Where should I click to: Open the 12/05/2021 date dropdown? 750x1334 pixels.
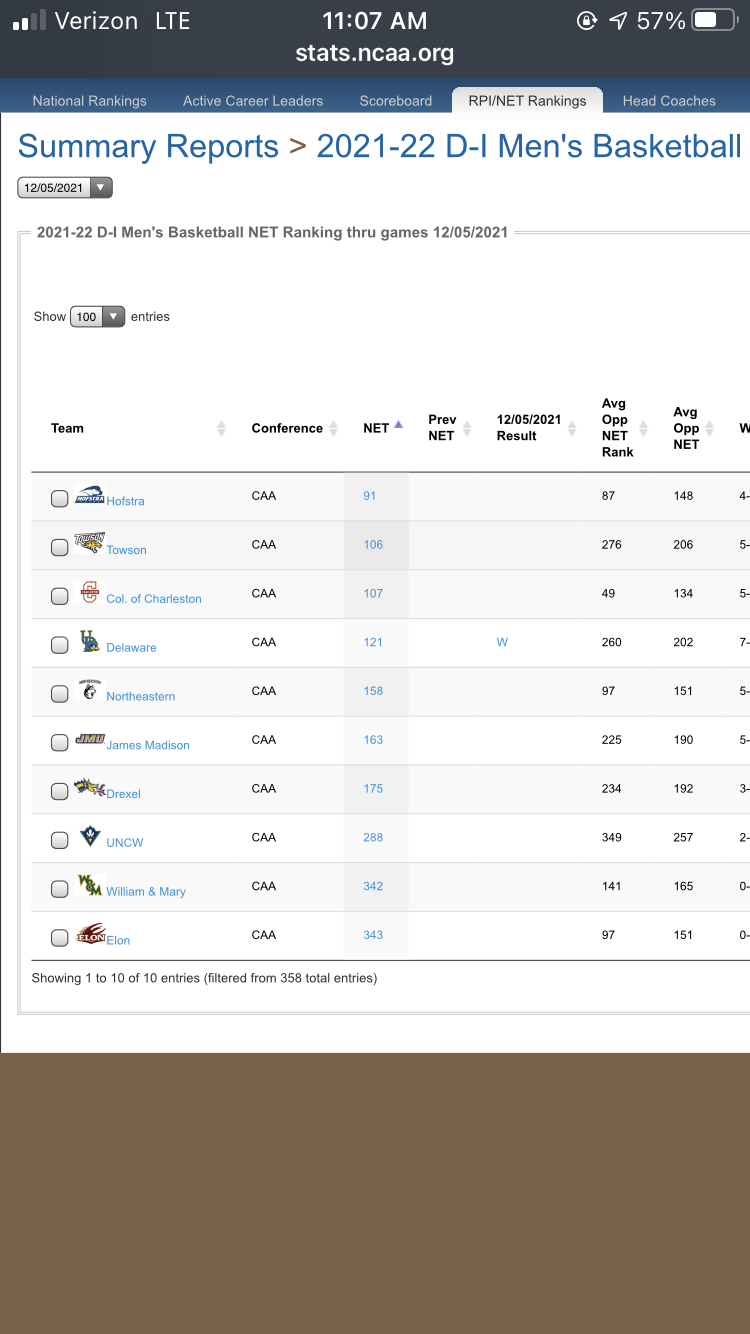click(x=65, y=187)
